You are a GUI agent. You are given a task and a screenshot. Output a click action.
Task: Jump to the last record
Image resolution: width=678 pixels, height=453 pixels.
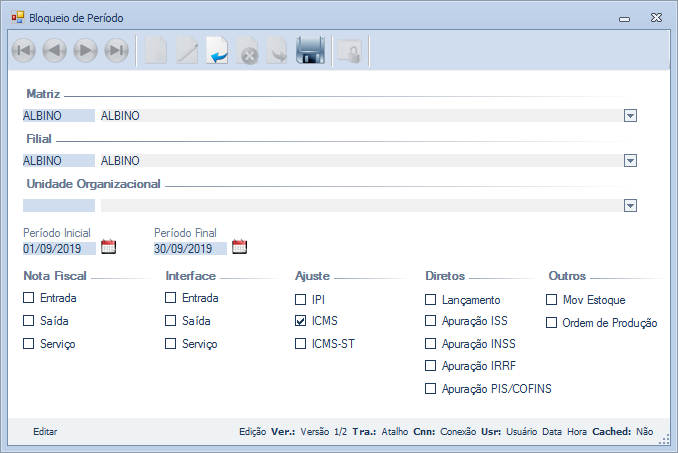pos(117,51)
